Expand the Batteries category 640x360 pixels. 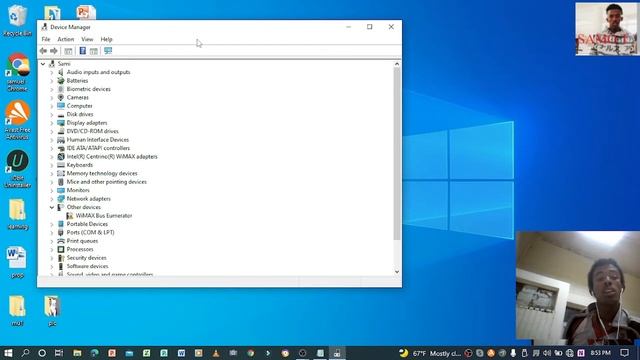pos(52,81)
